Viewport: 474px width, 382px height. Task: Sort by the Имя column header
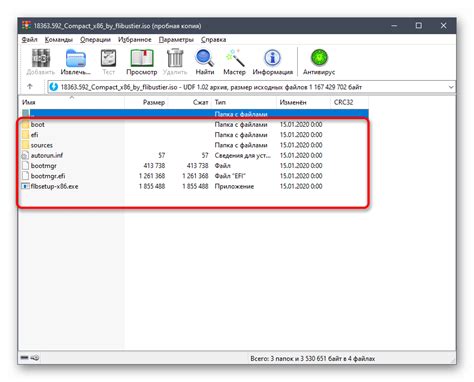pos(72,102)
